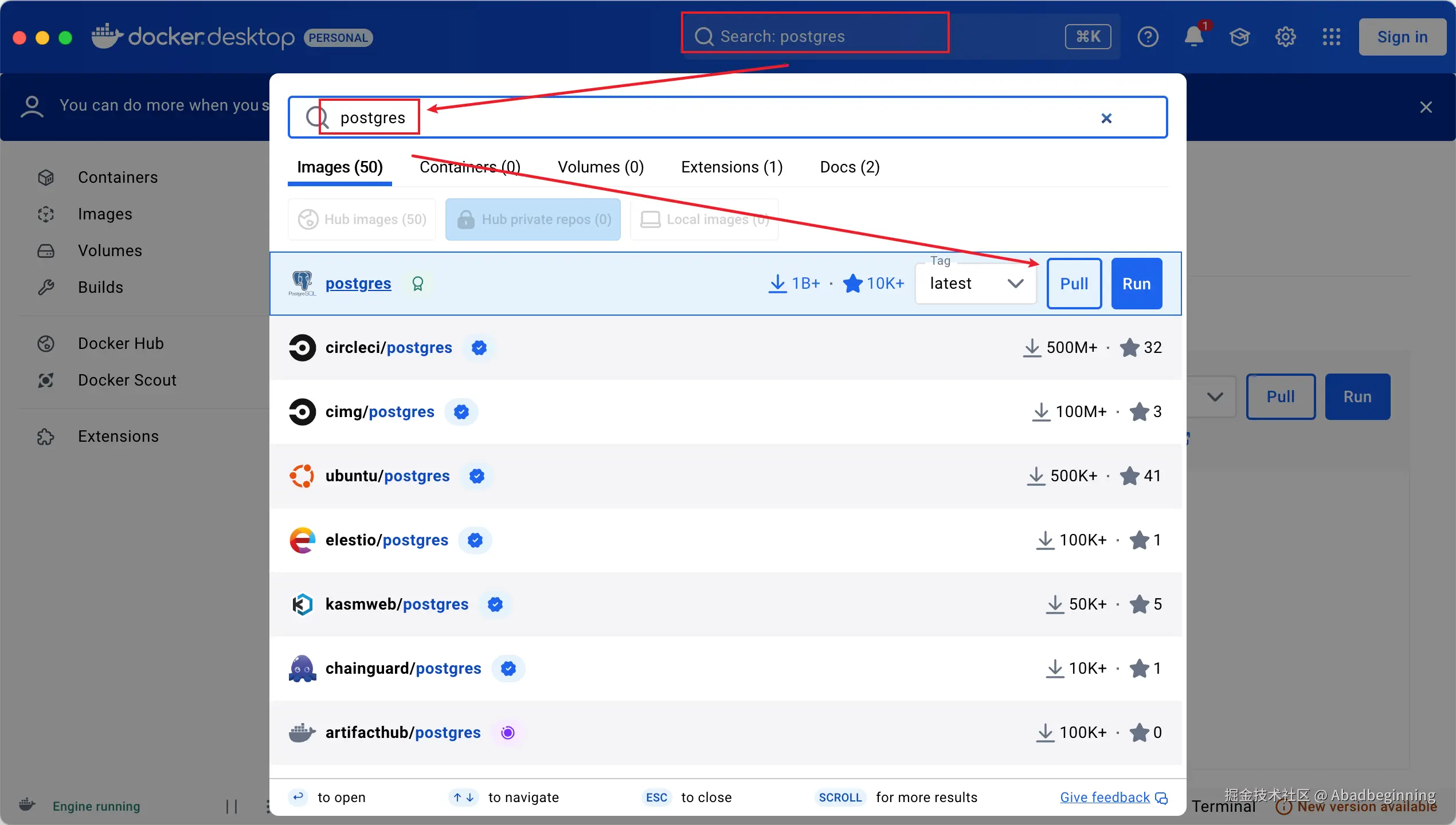This screenshot has width=1456, height=825.
Task: Click the notifications bell icon
Action: click(x=1193, y=37)
